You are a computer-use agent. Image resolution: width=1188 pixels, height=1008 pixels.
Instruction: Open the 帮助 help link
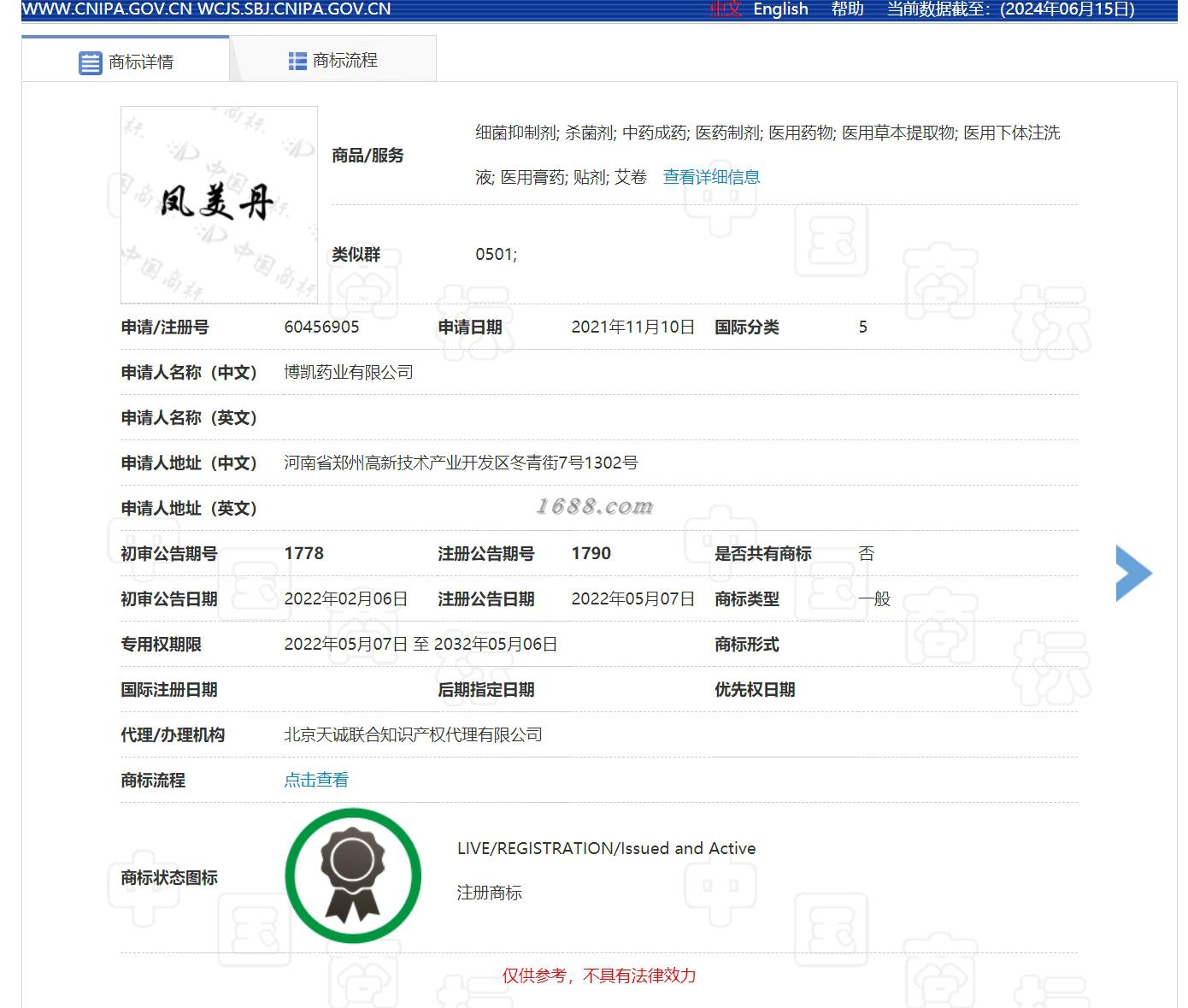848,9
